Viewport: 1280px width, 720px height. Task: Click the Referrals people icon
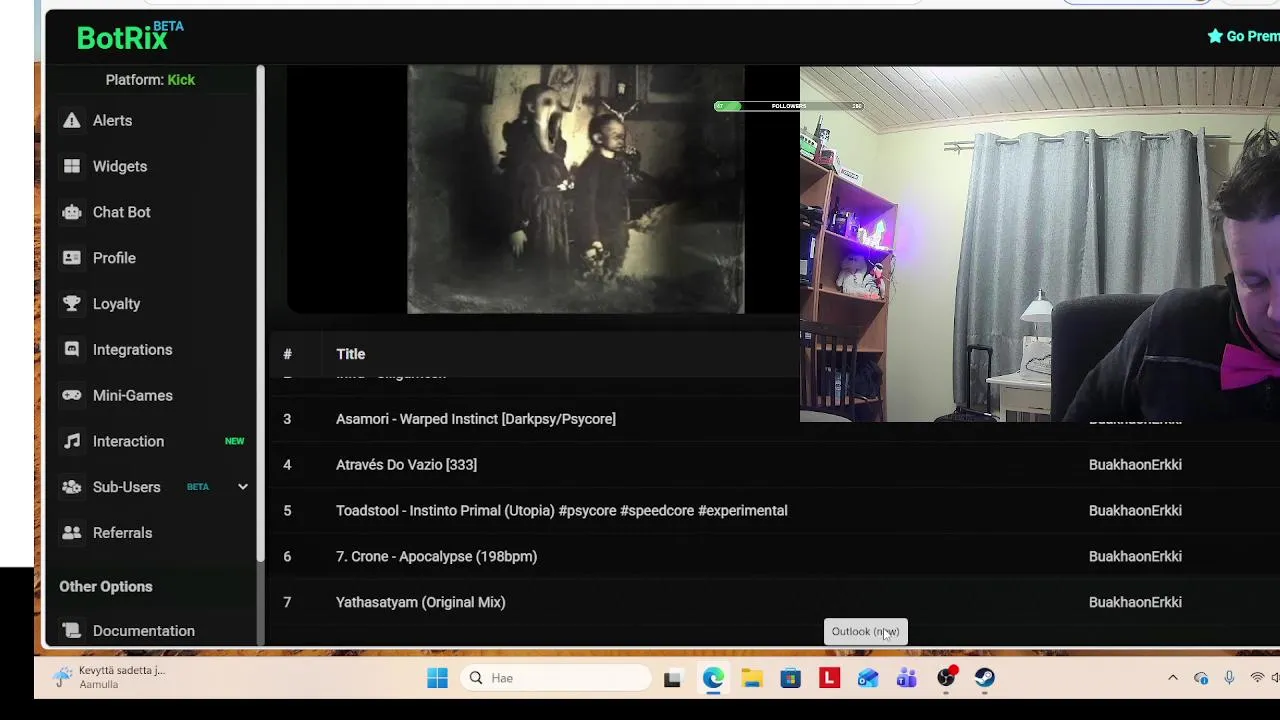click(72, 533)
